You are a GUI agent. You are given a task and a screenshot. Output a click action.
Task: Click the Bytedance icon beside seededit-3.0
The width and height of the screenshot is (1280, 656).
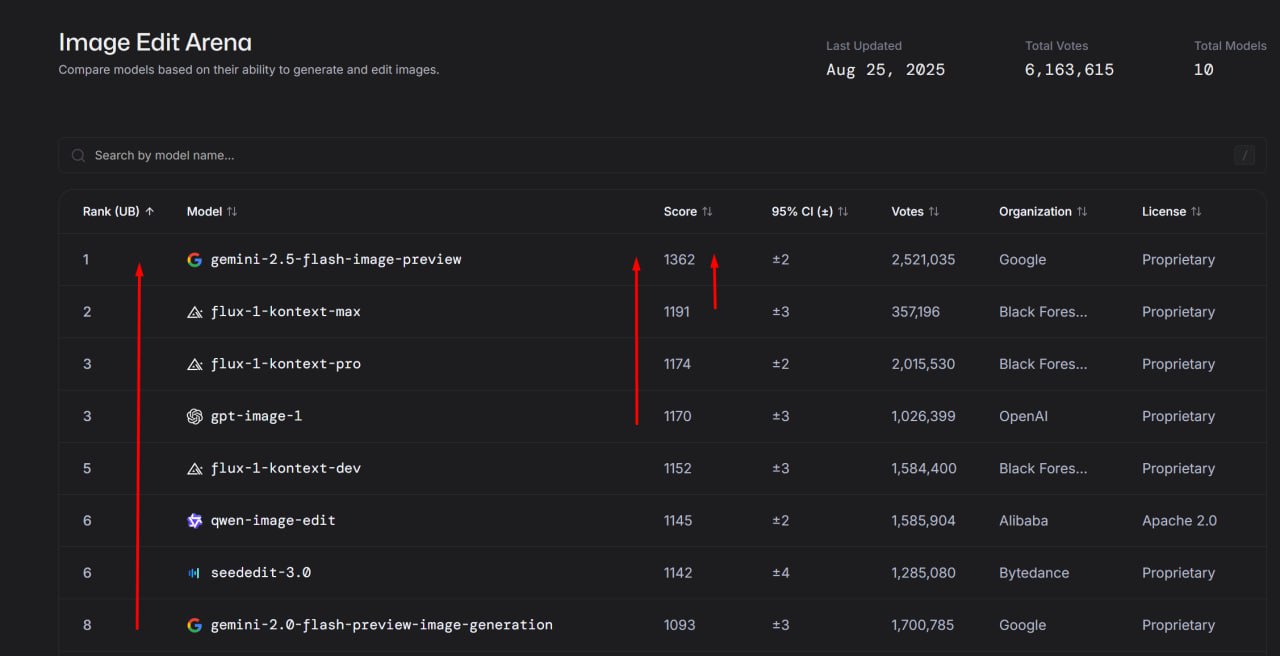pos(195,573)
